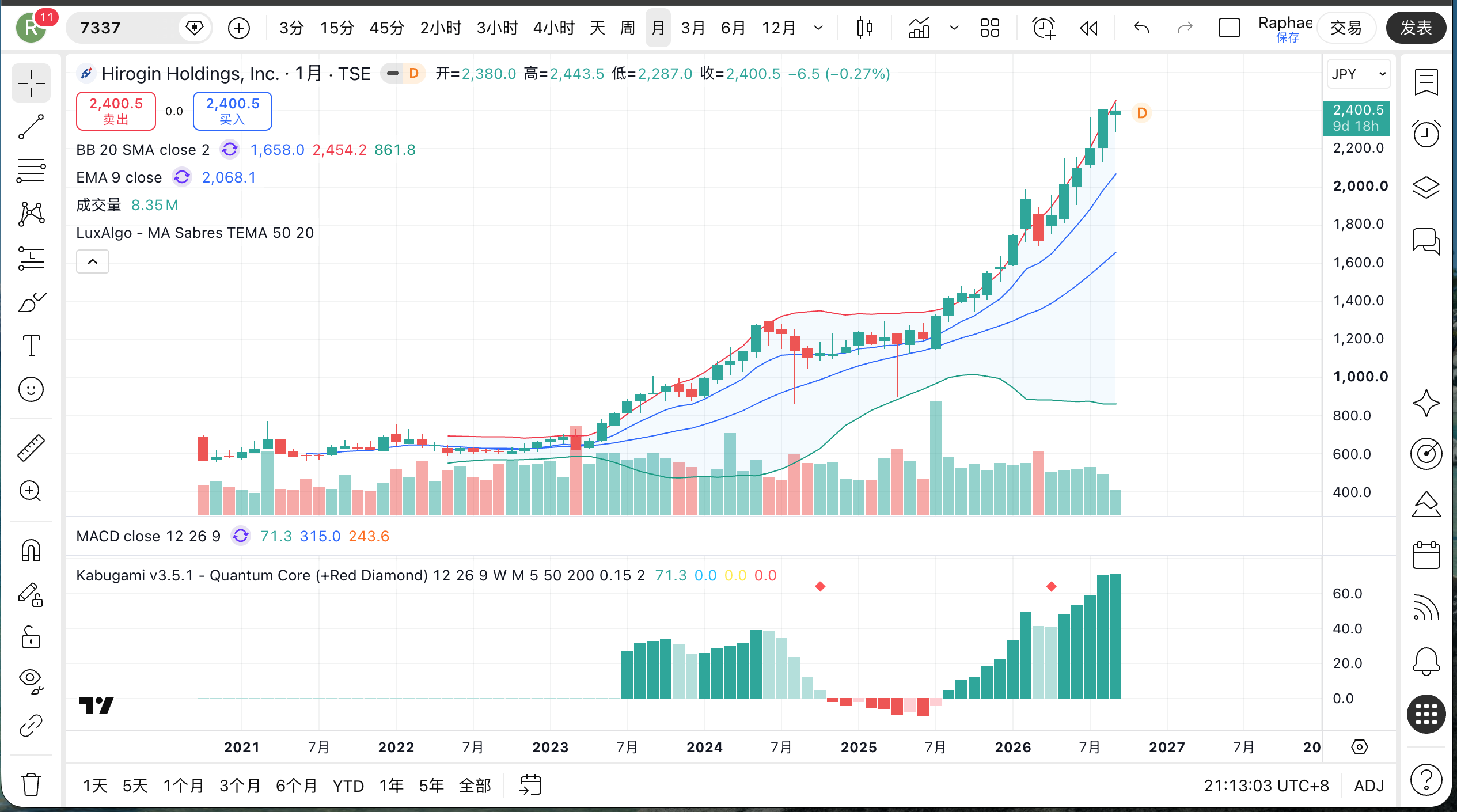This screenshot has width=1457, height=812.
Task: Select the crosshair cursor tool
Action: click(x=31, y=84)
